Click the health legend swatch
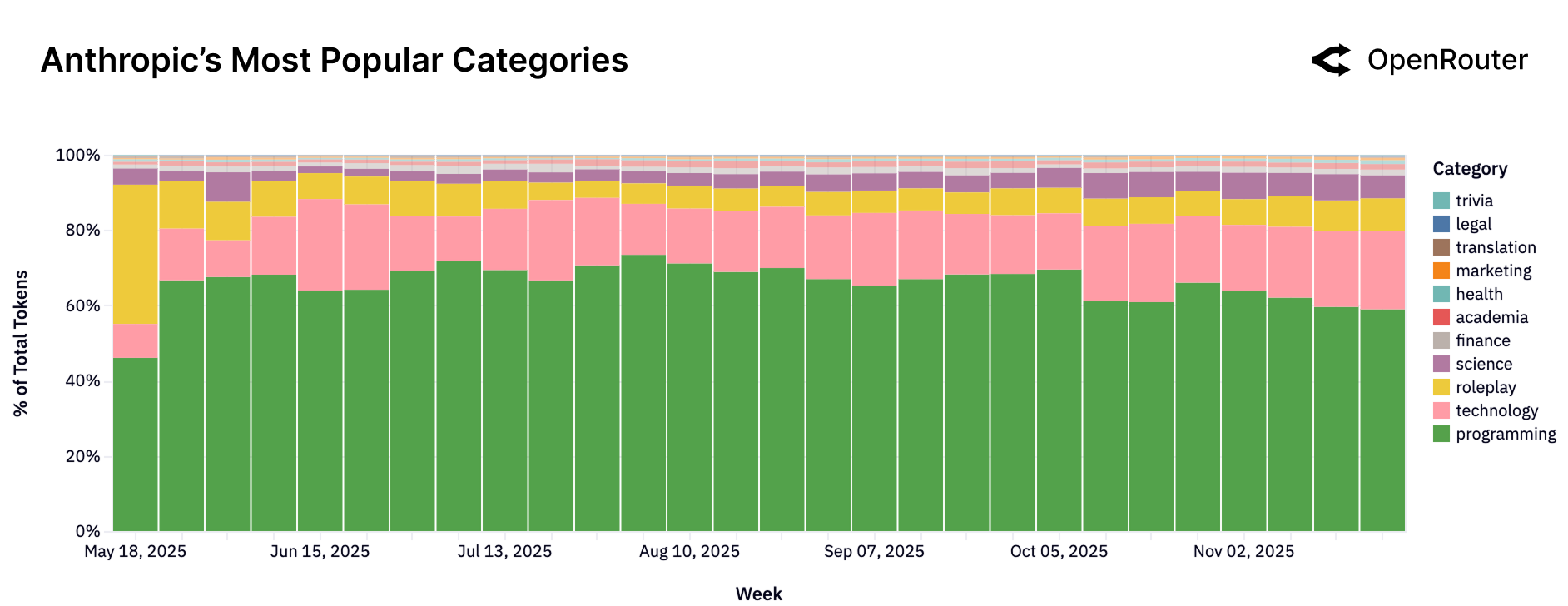This screenshot has height=606, width=1568. (x=1441, y=294)
